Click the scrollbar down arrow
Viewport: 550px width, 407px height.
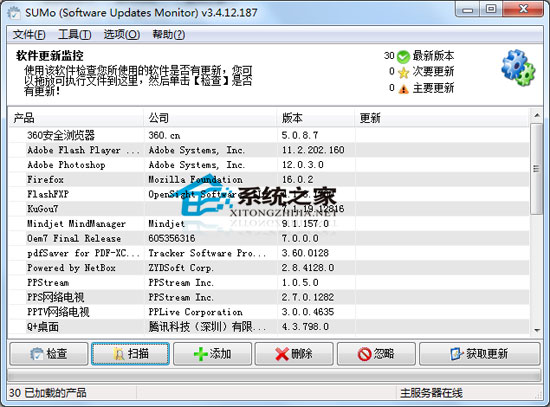click(537, 330)
